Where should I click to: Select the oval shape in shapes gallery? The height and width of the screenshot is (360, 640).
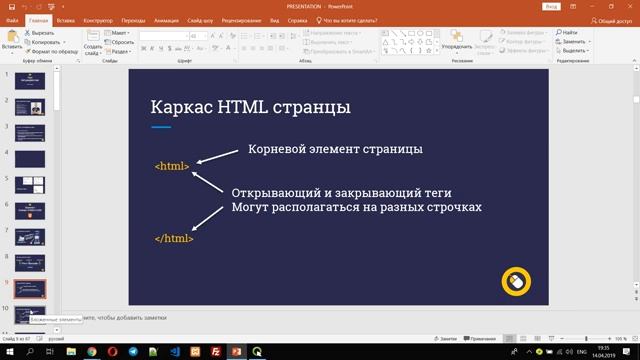420,33
